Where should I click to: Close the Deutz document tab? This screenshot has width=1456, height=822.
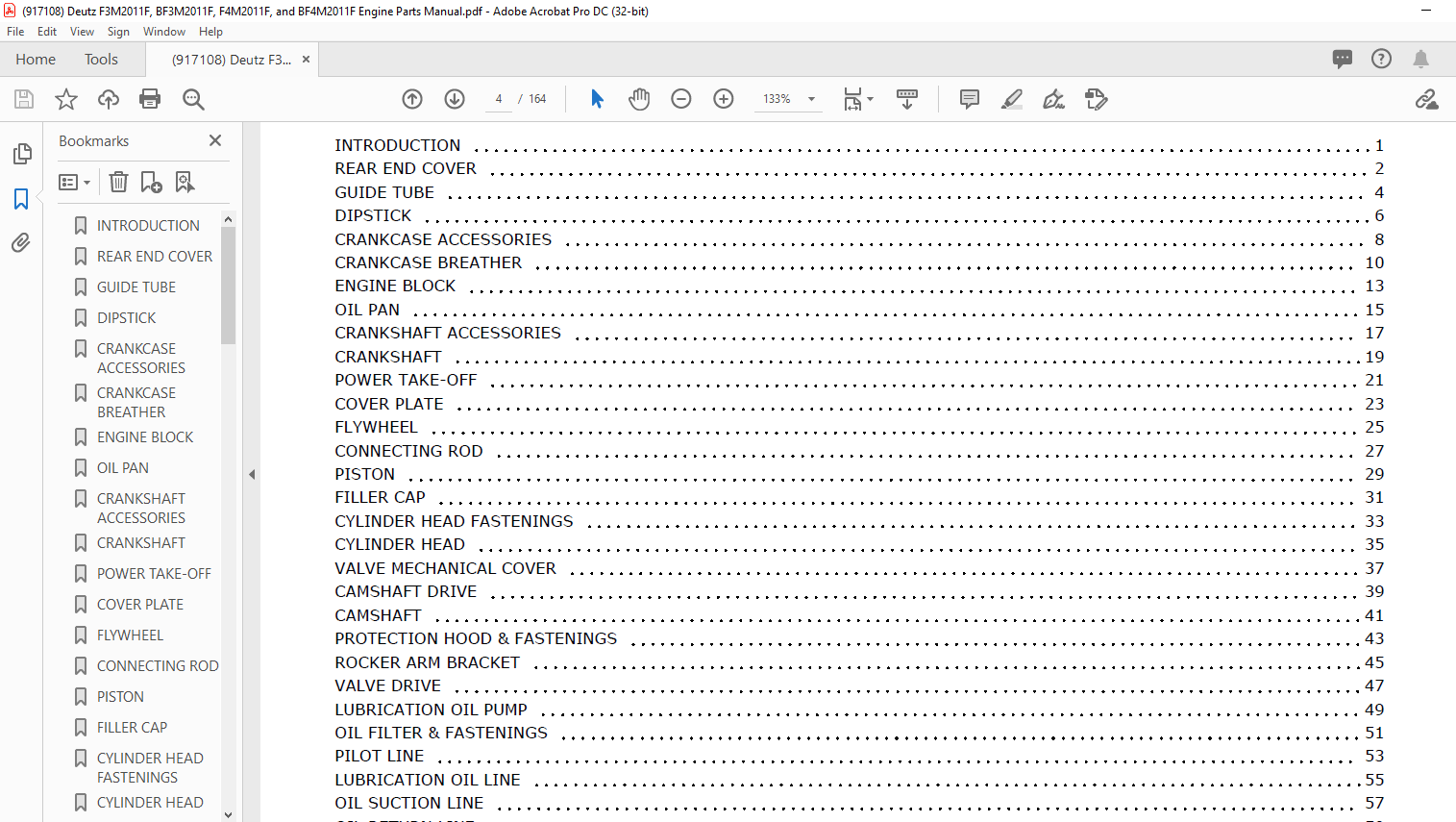pos(306,59)
